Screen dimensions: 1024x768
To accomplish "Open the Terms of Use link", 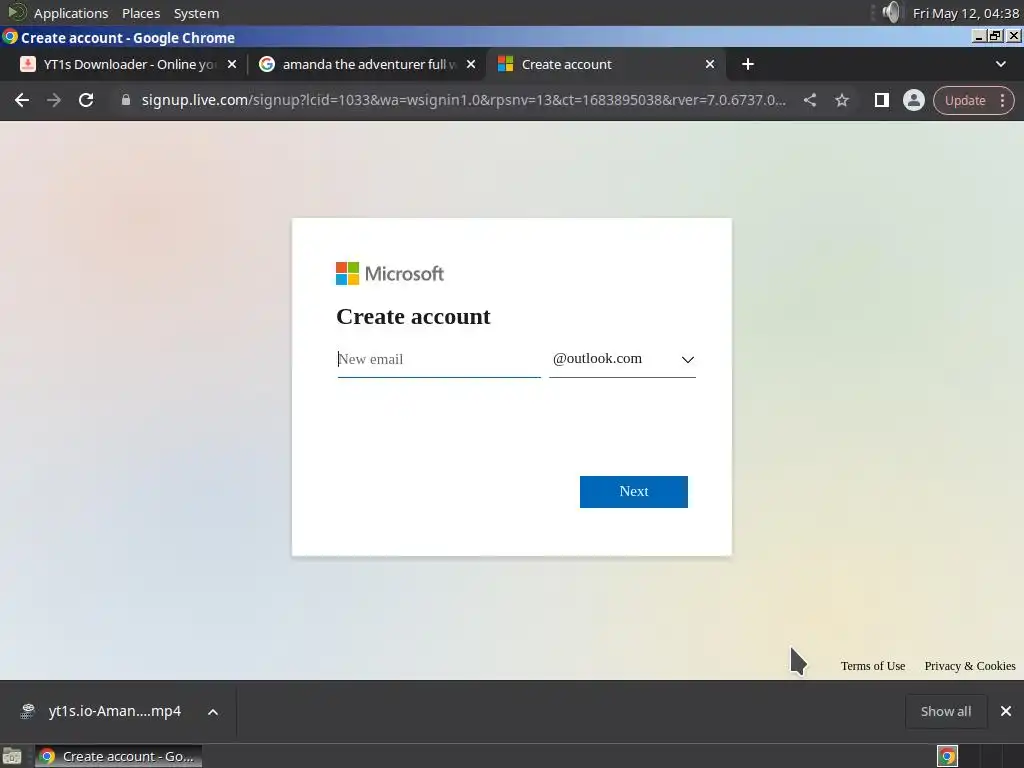I will tap(872, 665).
